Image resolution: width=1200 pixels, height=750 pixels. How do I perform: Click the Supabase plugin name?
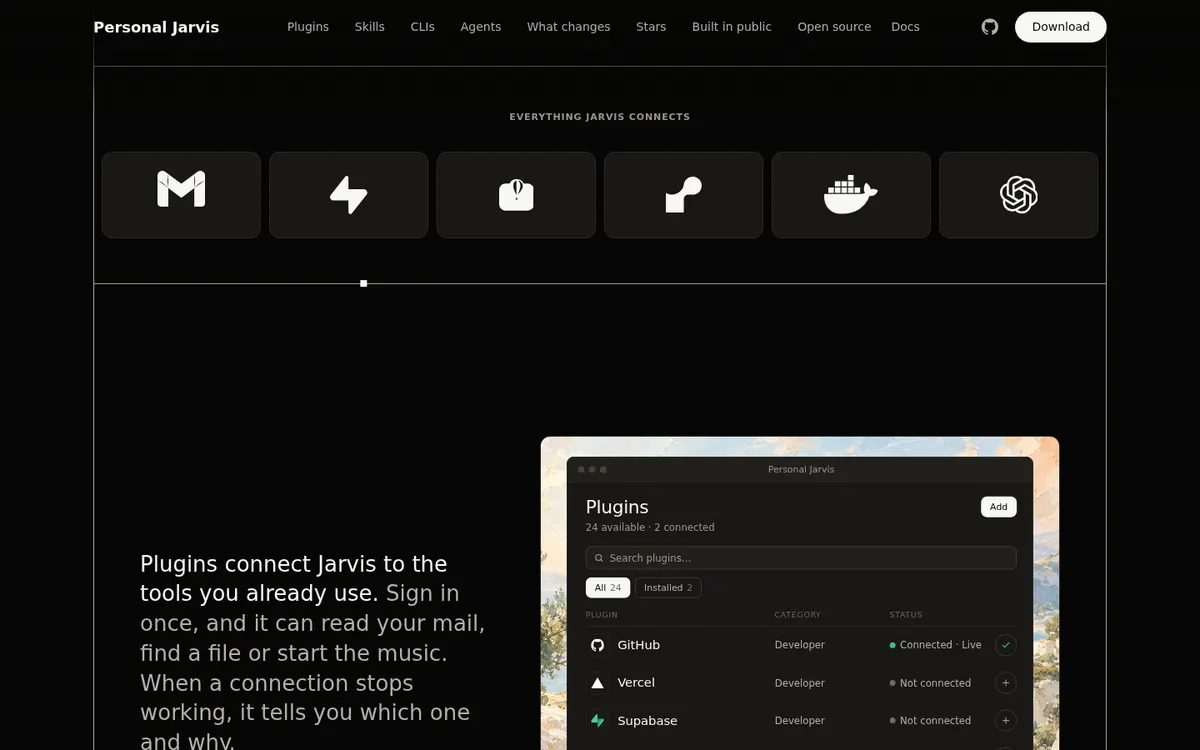pyautogui.click(x=648, y=720)
